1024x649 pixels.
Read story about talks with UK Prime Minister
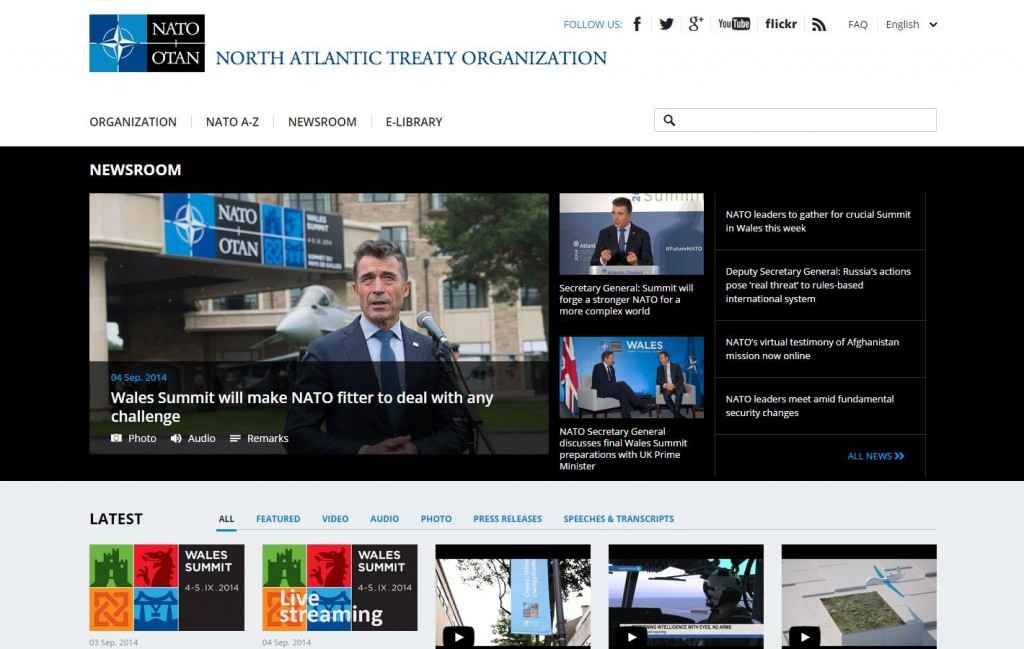coord(623,449)
